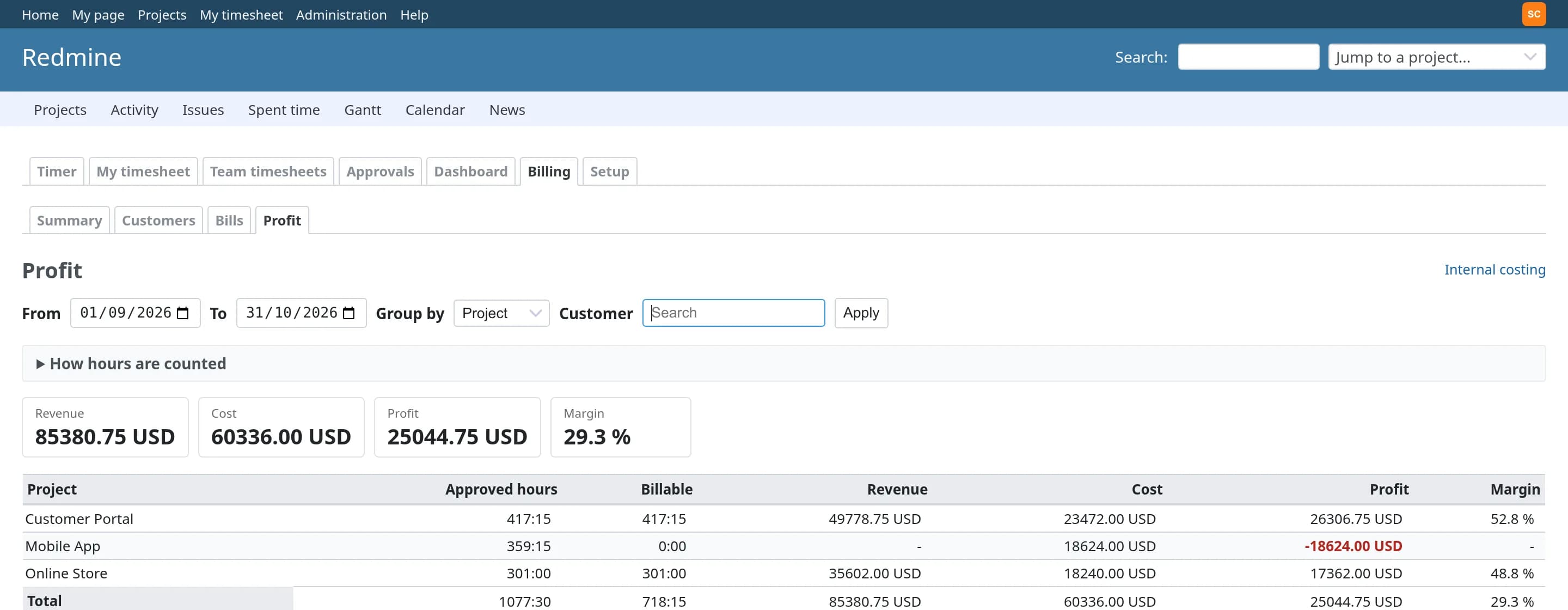The width and height of the screenshot is (1568, 610).
Task: Select the Profit sub-tab
Action: tap(282, 220)
